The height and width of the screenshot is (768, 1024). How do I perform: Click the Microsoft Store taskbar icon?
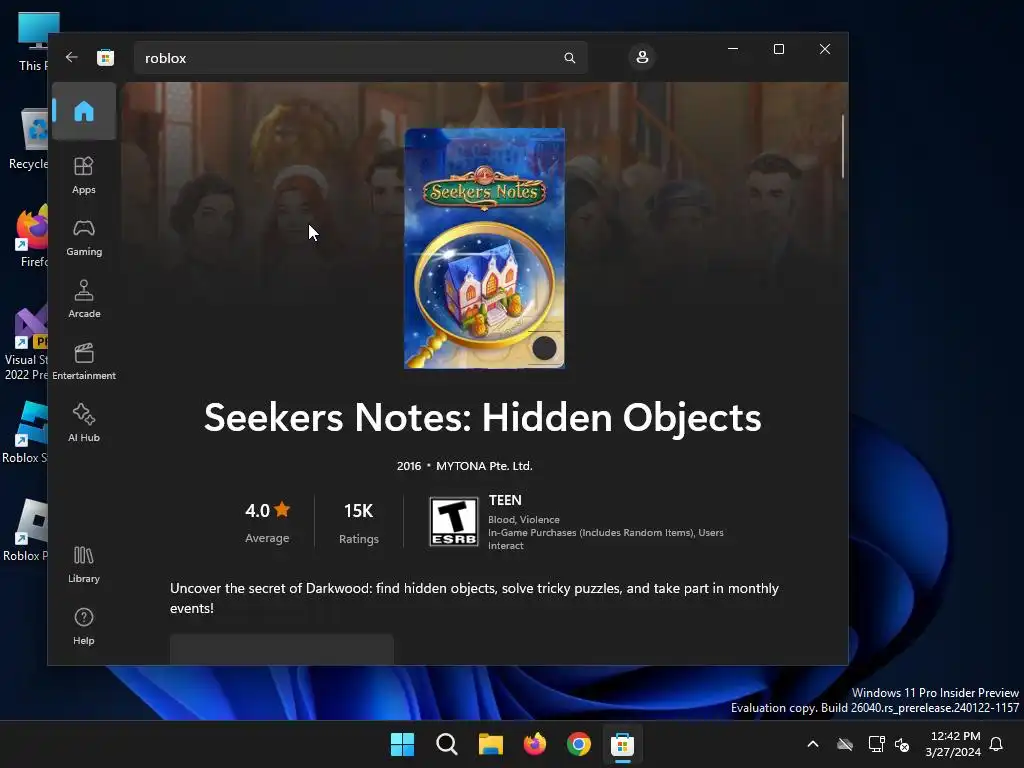pyautogui.click(x=622, y=744)
